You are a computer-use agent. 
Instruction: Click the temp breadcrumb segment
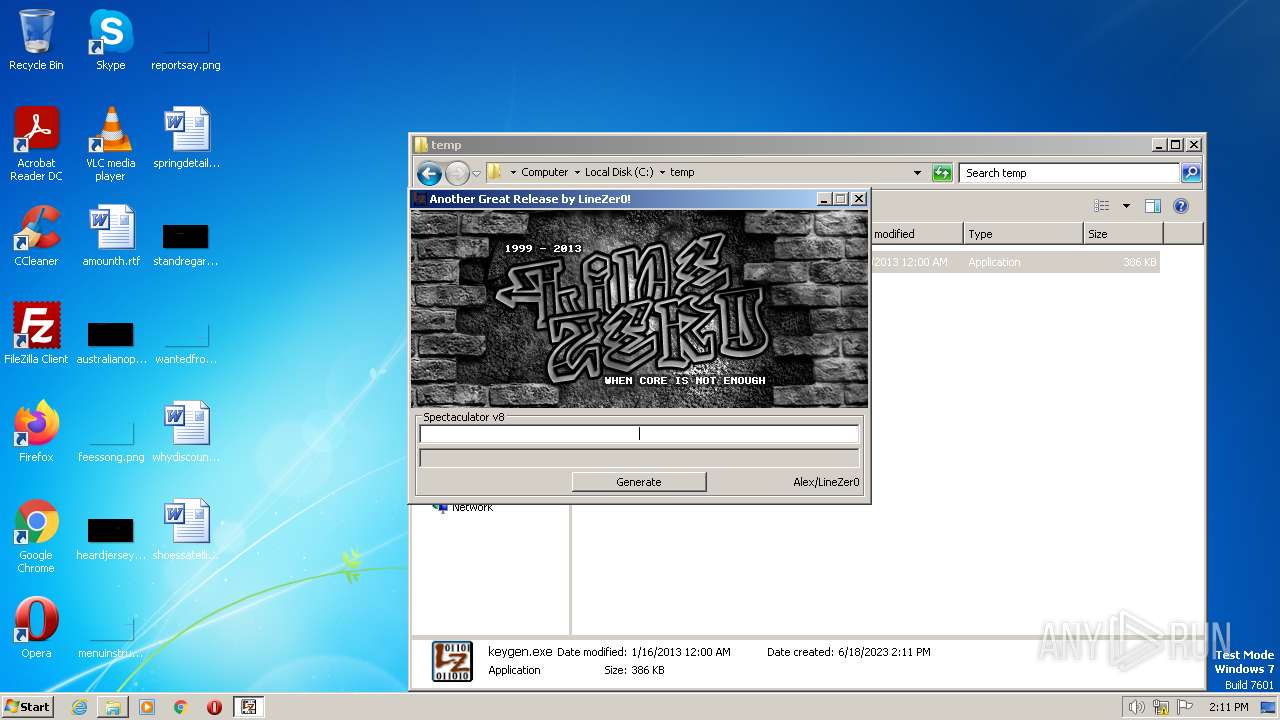coord(682,173)
